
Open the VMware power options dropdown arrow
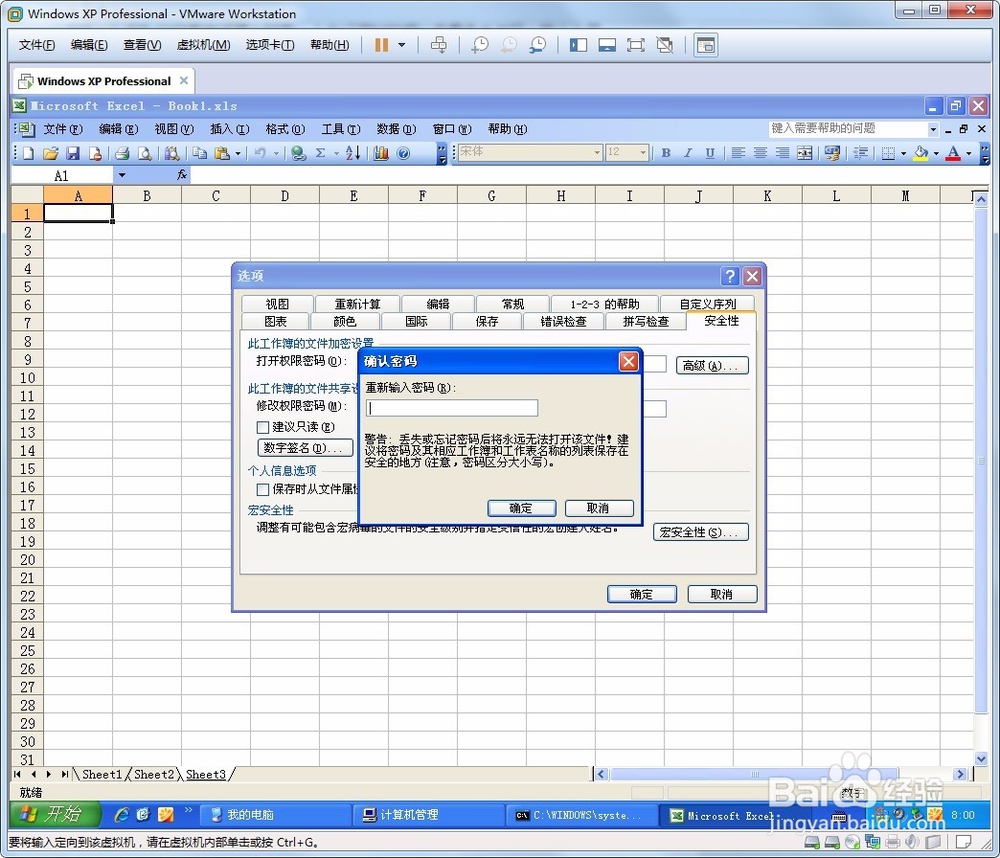click(x=402, y=45)
